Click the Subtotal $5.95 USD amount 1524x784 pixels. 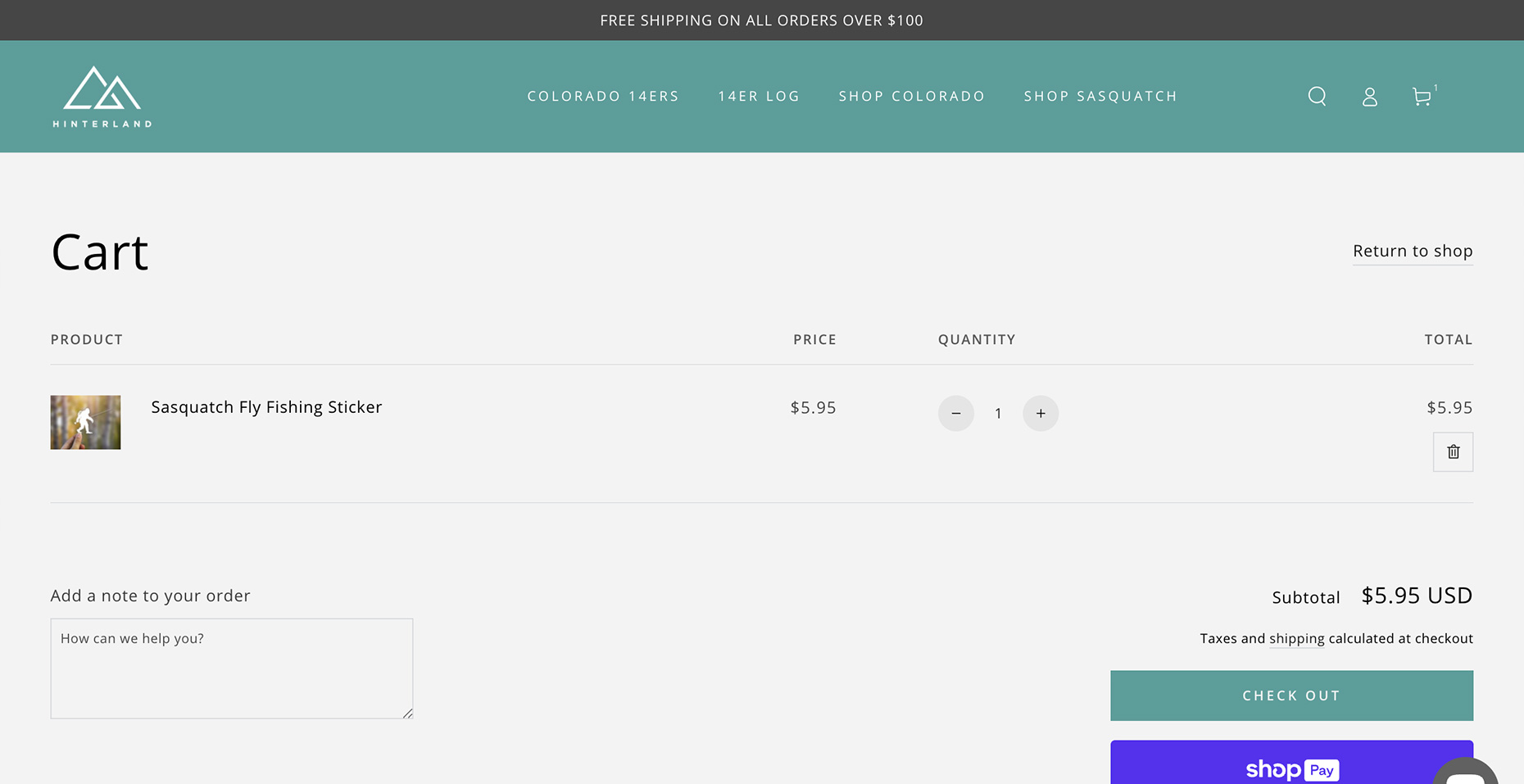[x=1417, y=596]
